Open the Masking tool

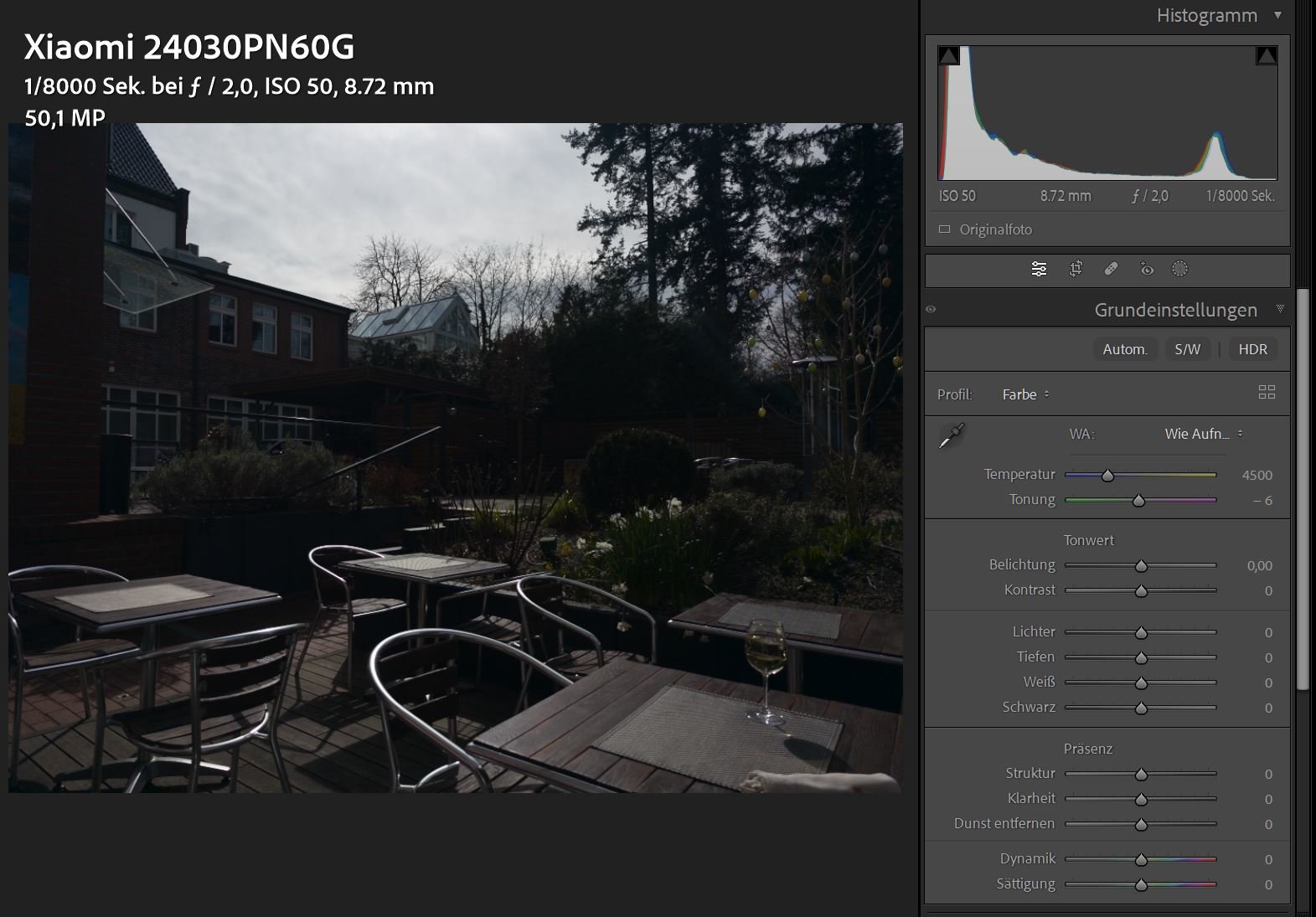click(x=1179, y=269)
